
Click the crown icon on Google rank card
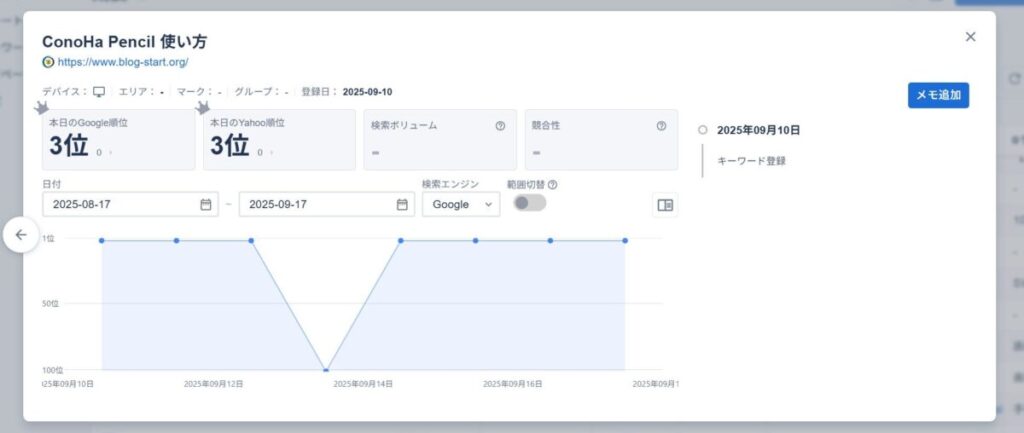pyautogui.click(x=41, y=107)
